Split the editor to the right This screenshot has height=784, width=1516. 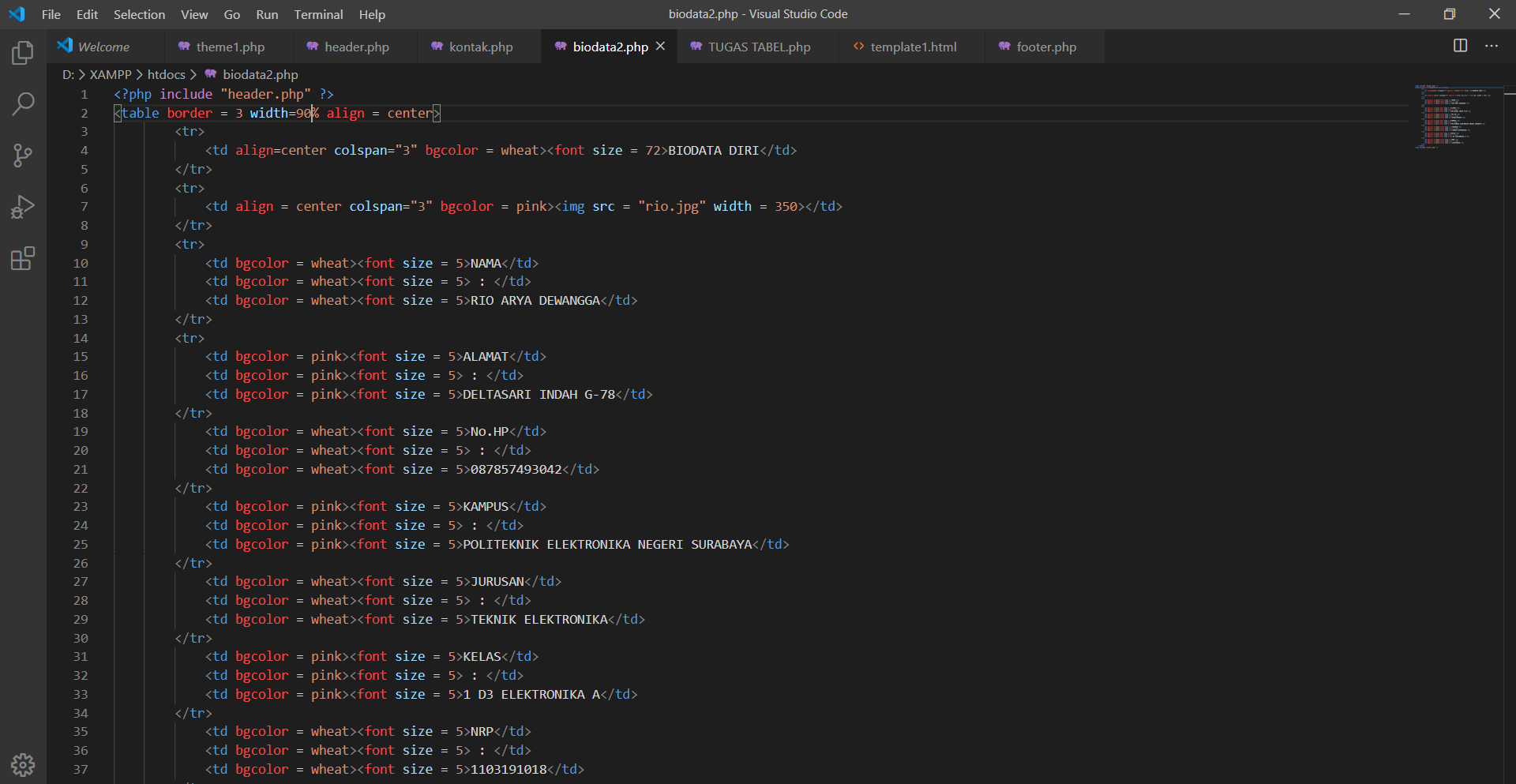1461,46
